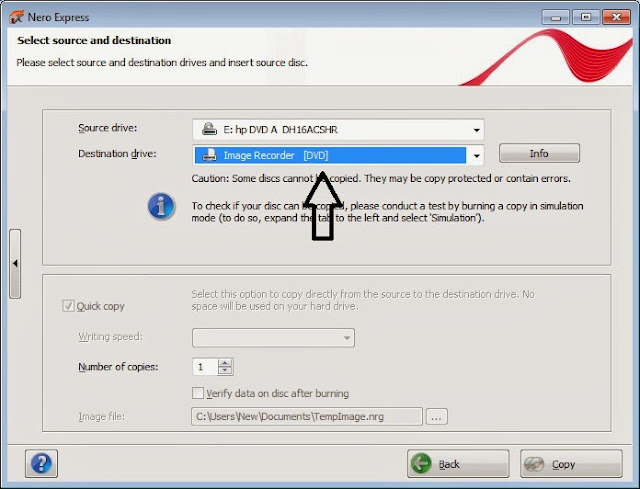Expand the left side options panel tab
640x489 pixels.
coord(15,264)
